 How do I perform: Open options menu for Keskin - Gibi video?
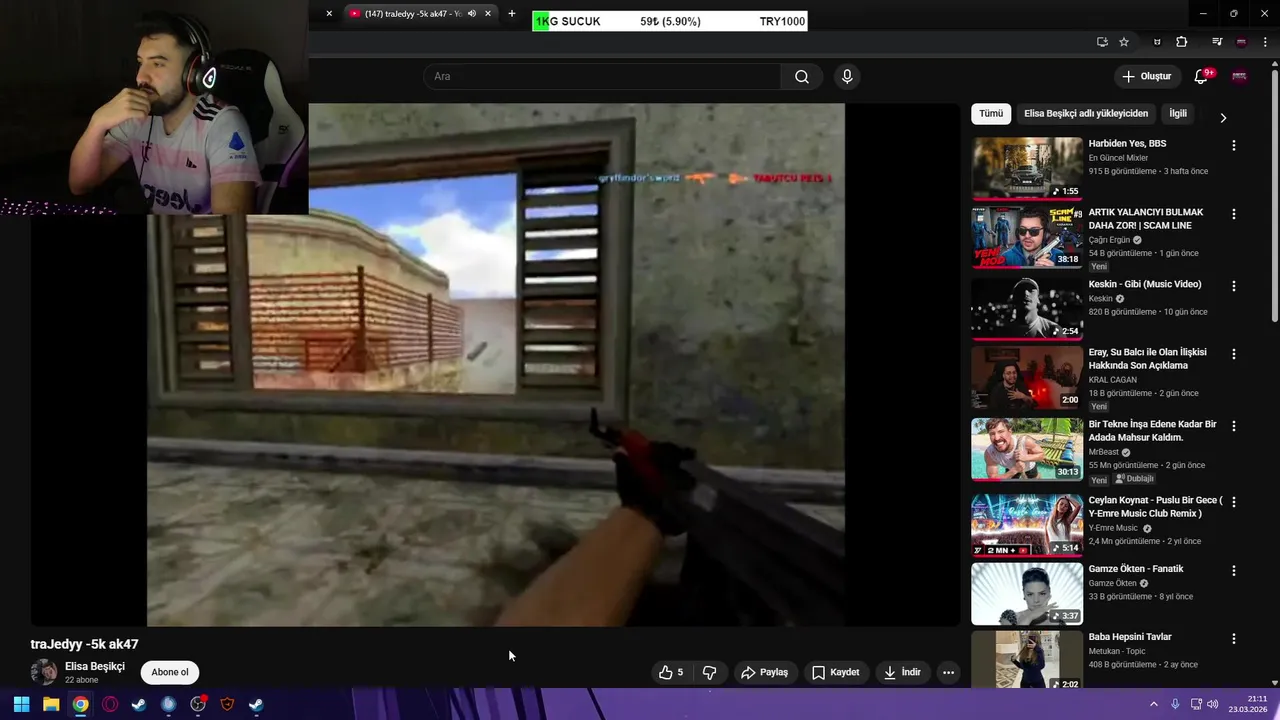1233,286
